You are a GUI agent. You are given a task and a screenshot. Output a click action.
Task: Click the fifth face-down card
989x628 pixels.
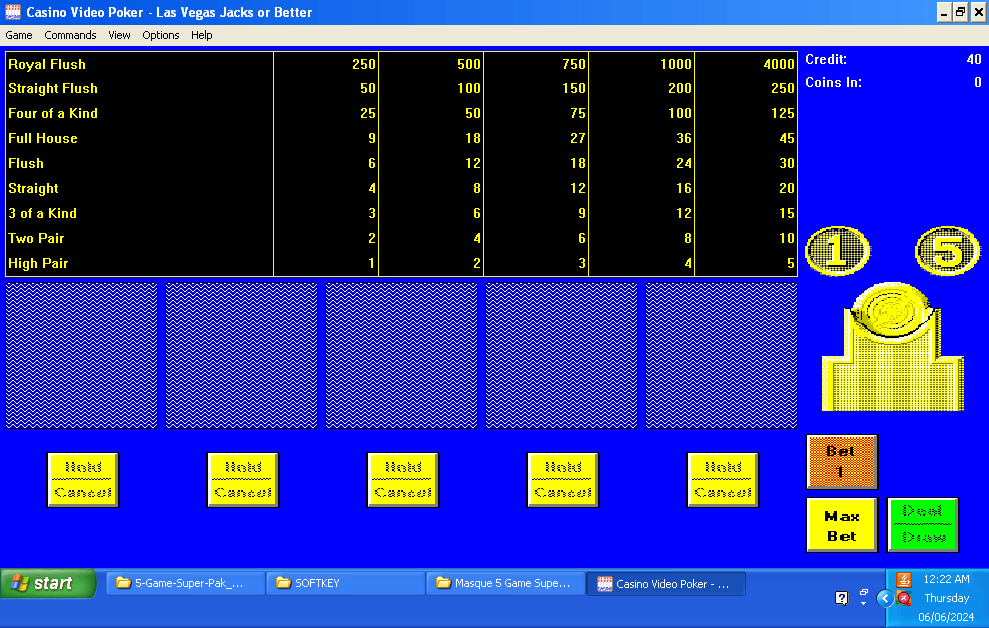(x=722, y=356)
